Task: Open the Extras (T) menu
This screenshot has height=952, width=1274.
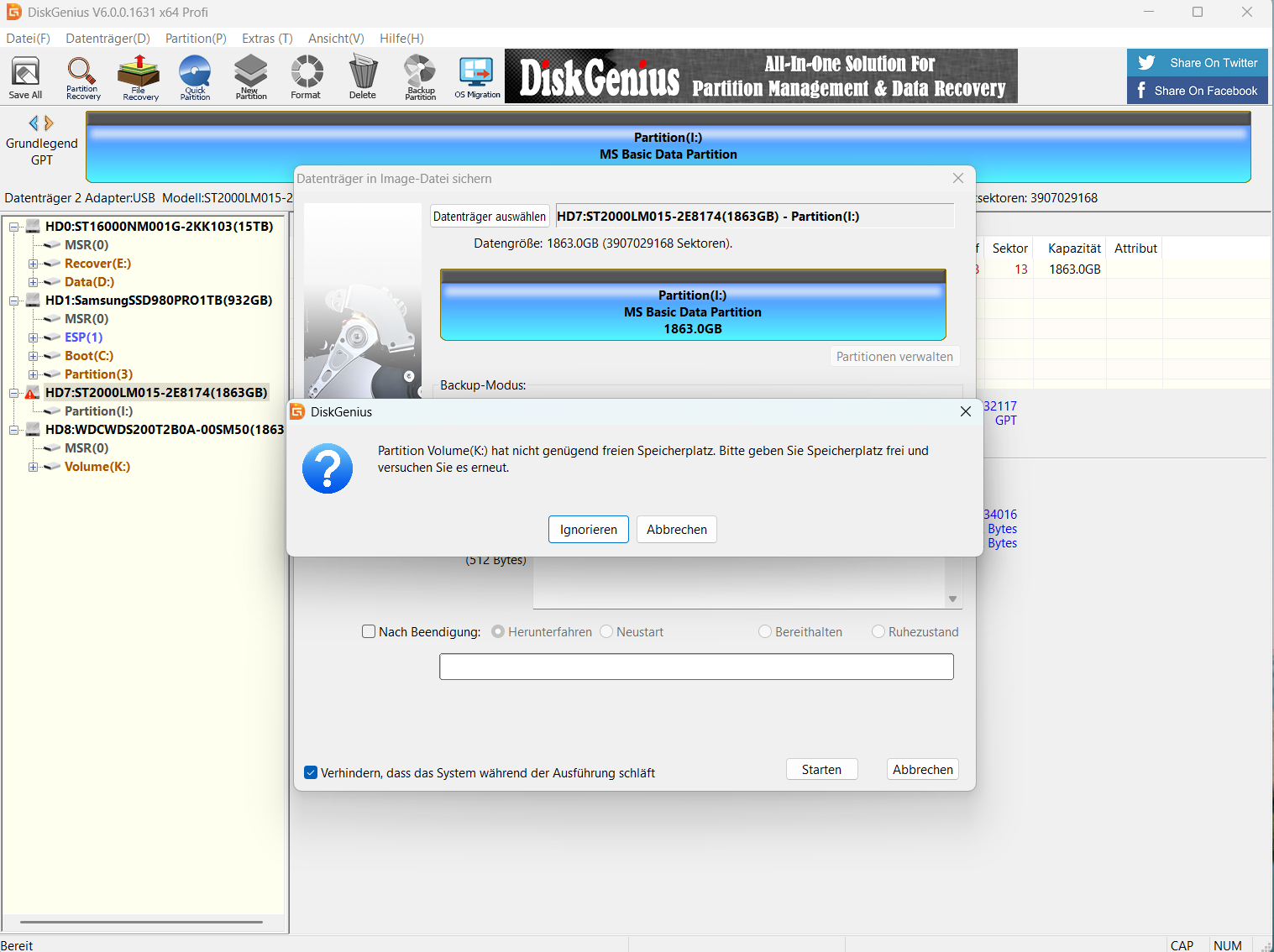Action: click(x=267, y=38)
